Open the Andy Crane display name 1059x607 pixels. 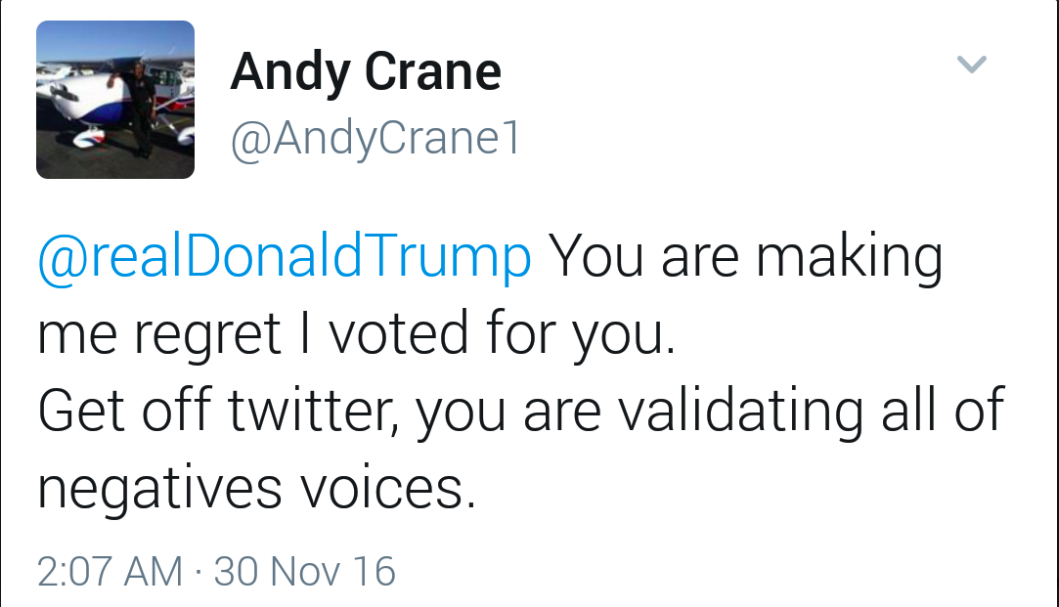coord(365,72)
